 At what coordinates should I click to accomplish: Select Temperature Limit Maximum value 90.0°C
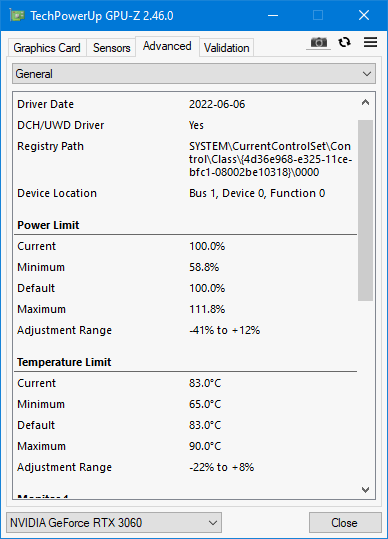pyautogui.click(x=205, y=446)
